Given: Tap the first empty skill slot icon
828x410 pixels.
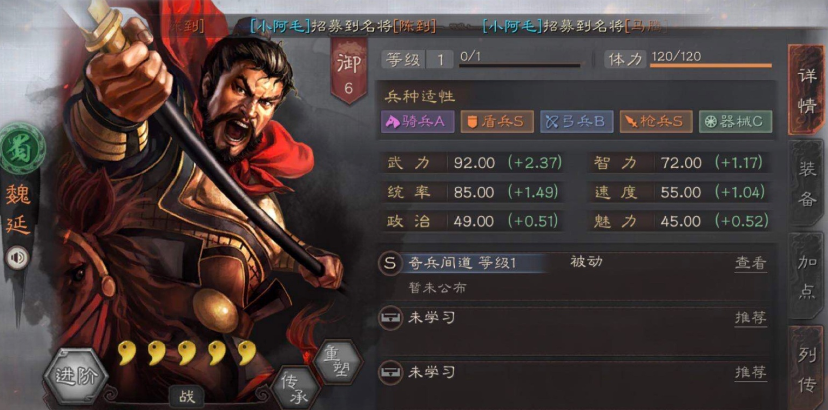Looking at the screenshot, I should tap(390, 318).
